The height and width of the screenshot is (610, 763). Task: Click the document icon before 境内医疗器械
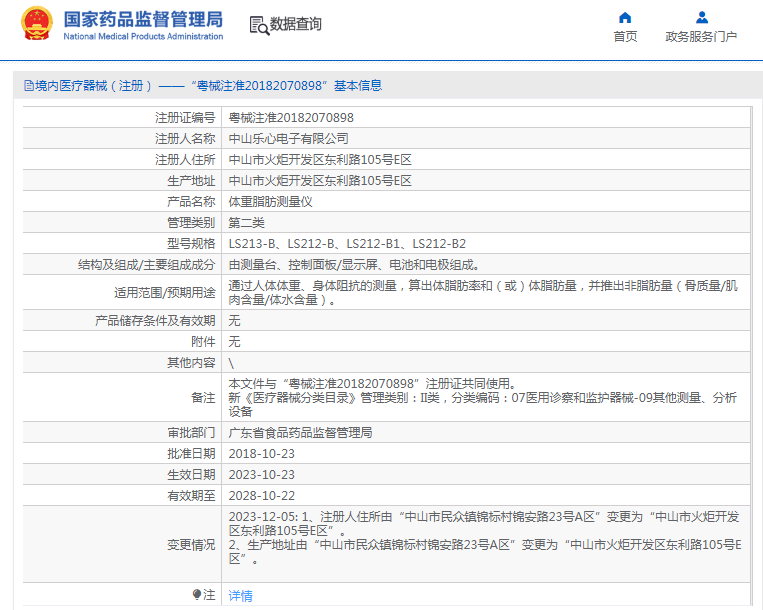29,86
